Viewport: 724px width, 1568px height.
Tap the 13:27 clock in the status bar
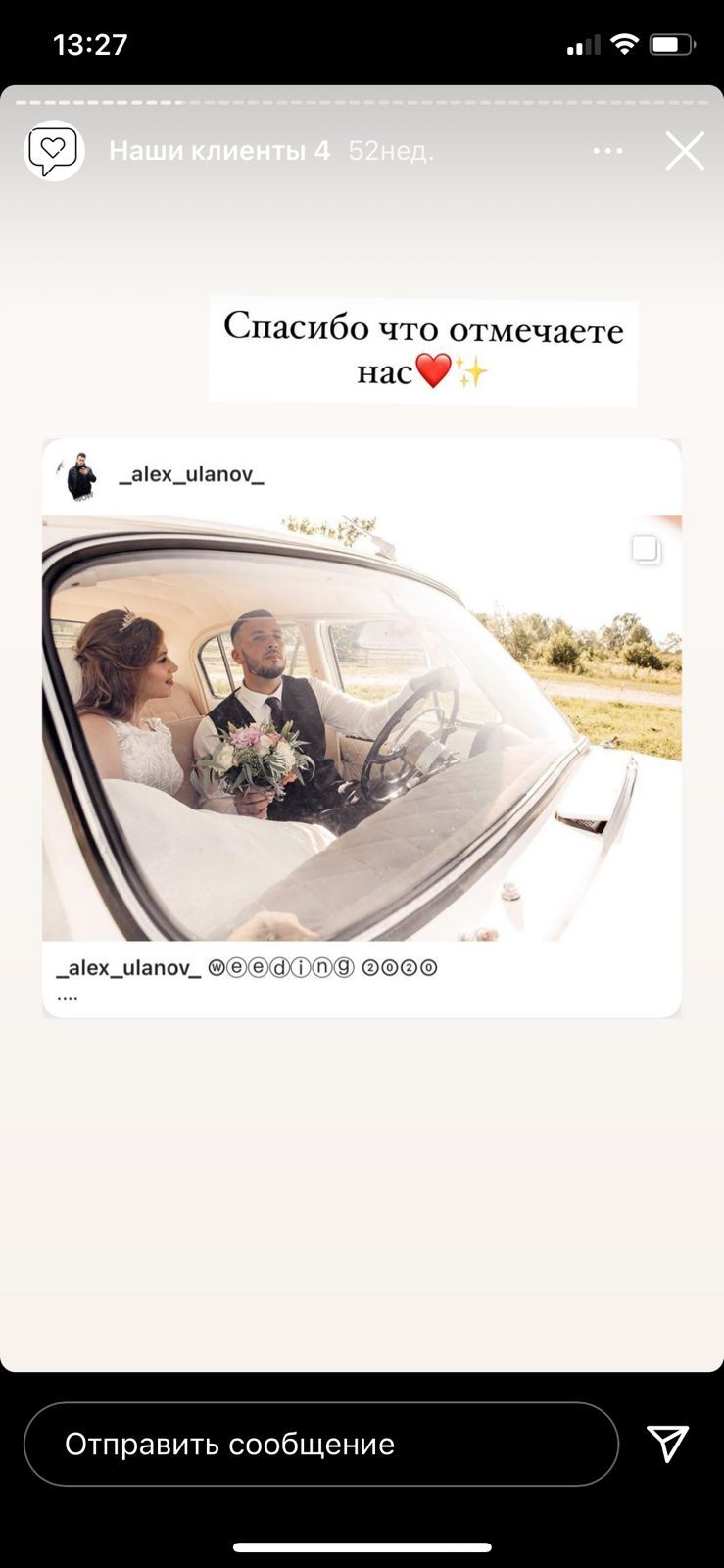click(90, 45)
